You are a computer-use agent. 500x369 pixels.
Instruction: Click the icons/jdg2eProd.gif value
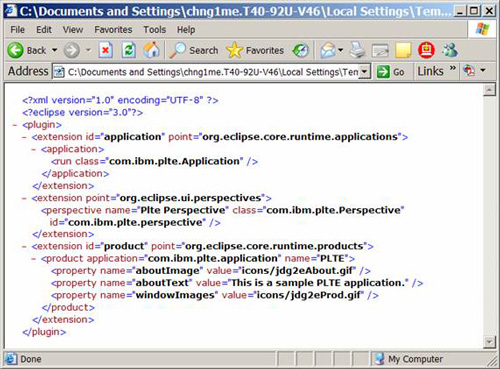(x=309, y=295)
